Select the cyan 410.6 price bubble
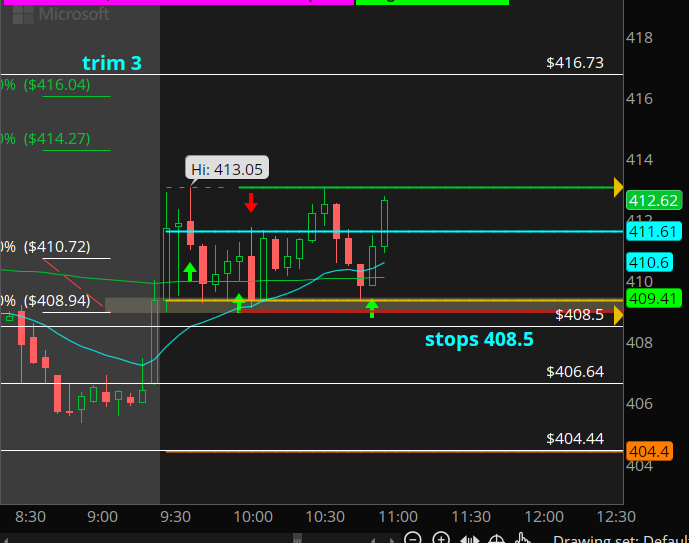Screen dimensions: 689x543 (649, 262)
